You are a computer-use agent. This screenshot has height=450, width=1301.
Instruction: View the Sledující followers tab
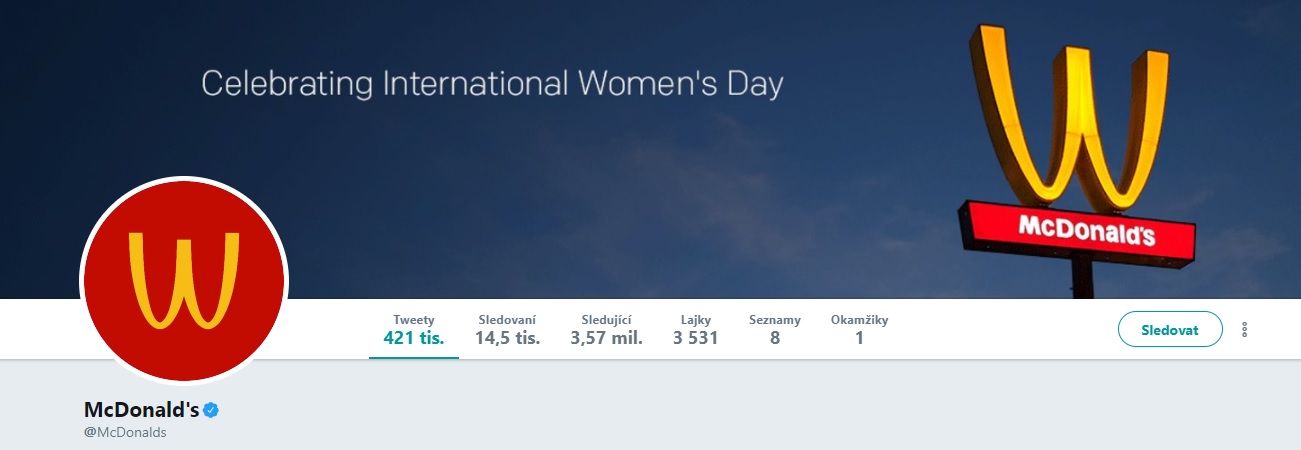click(x=606, y=329)
